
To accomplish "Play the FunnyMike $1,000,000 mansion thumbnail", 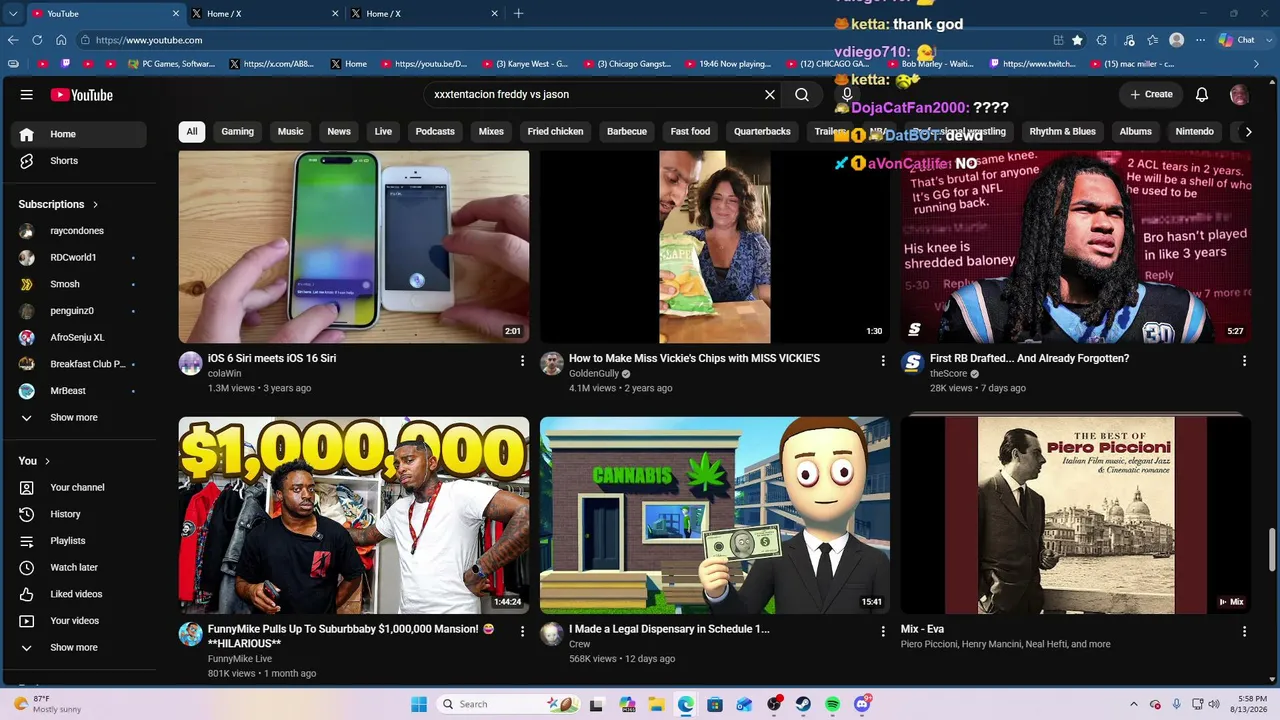I will 354,515.
